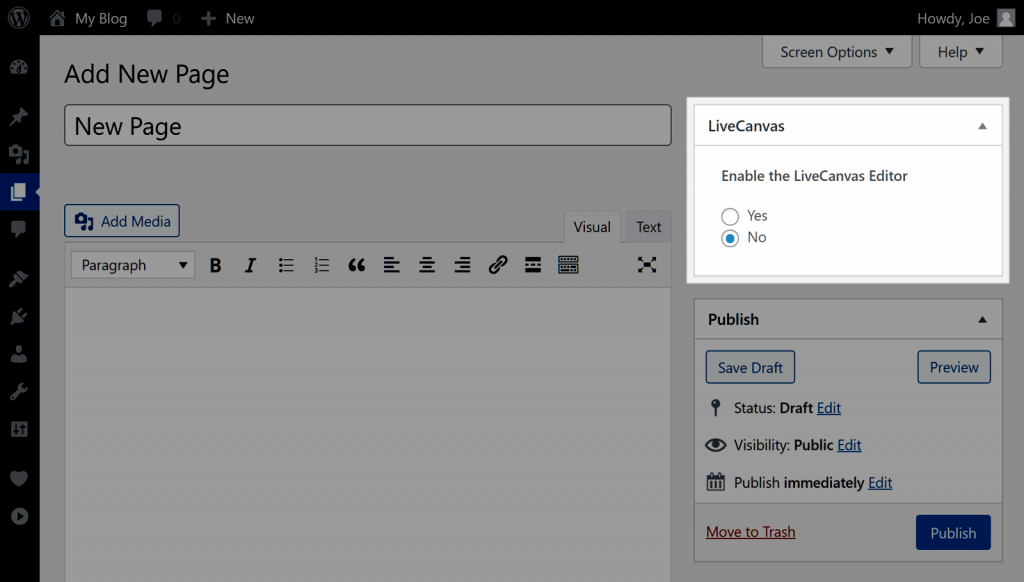Insert a link using the chain icon
Screen dimensions: 1024x582
498,264
